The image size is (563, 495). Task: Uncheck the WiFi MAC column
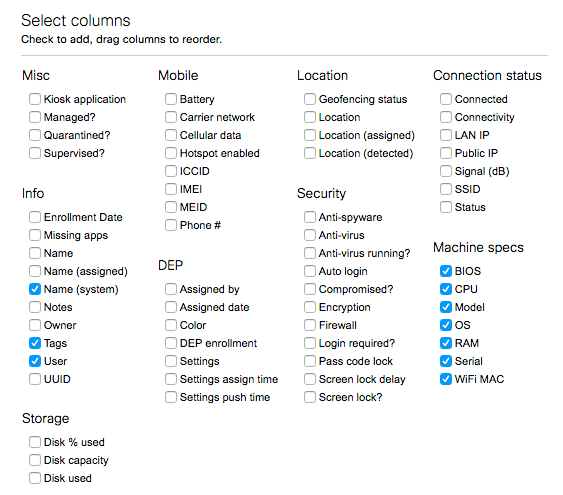[x=446, y=379]
